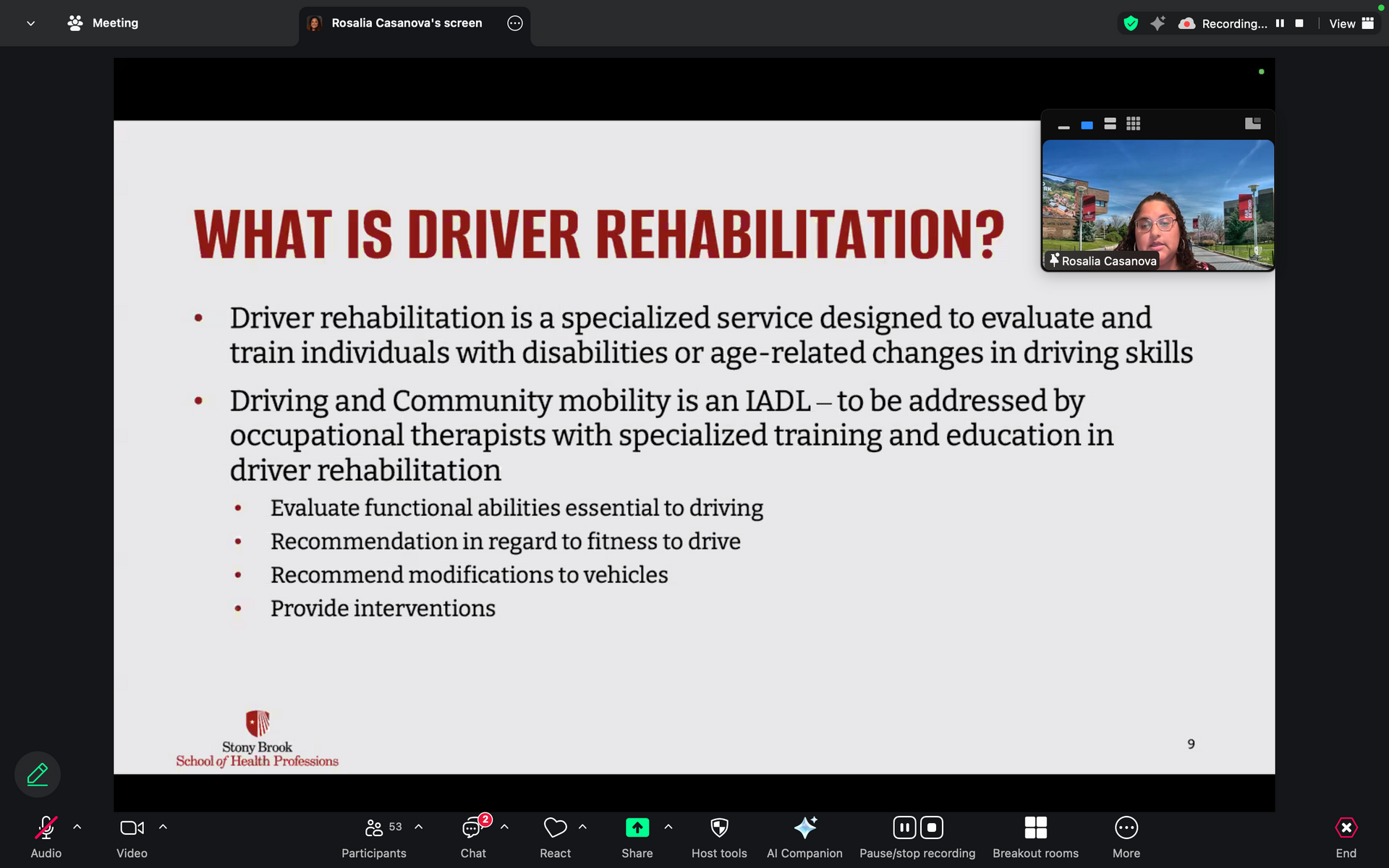Unmute the Audio microphone
1389x868 pixels.
click(x=46, y=827)
